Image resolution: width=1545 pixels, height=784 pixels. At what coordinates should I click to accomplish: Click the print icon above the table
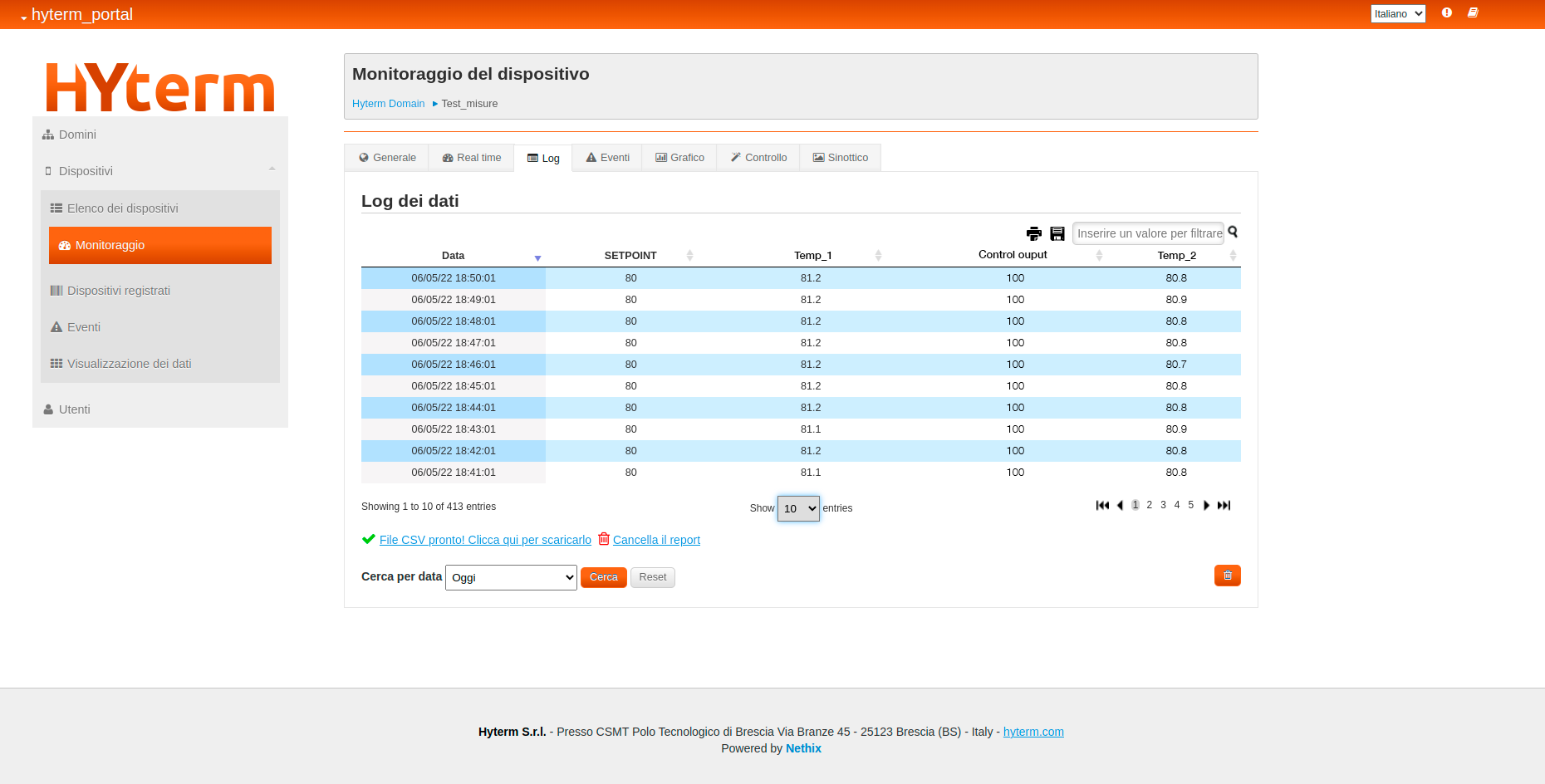click(x=1033, y=233)
